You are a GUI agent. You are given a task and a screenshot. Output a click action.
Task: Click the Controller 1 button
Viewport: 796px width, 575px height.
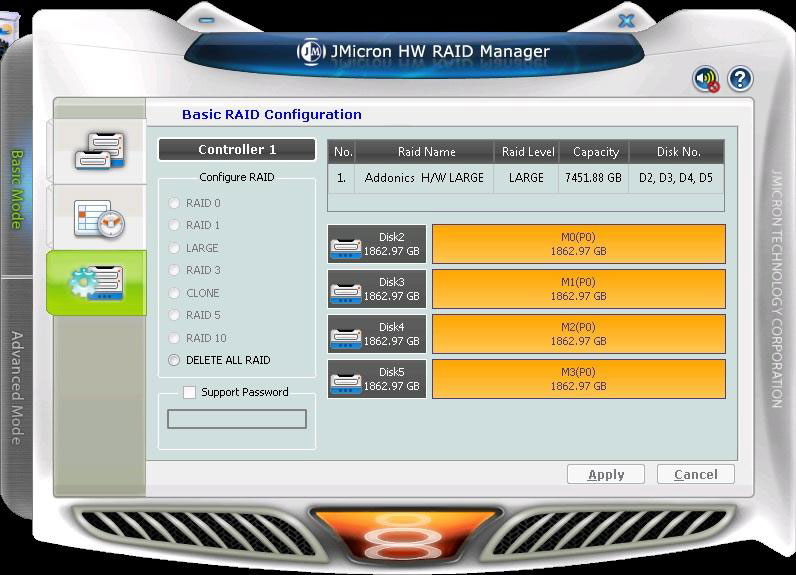tap(237, 150)
